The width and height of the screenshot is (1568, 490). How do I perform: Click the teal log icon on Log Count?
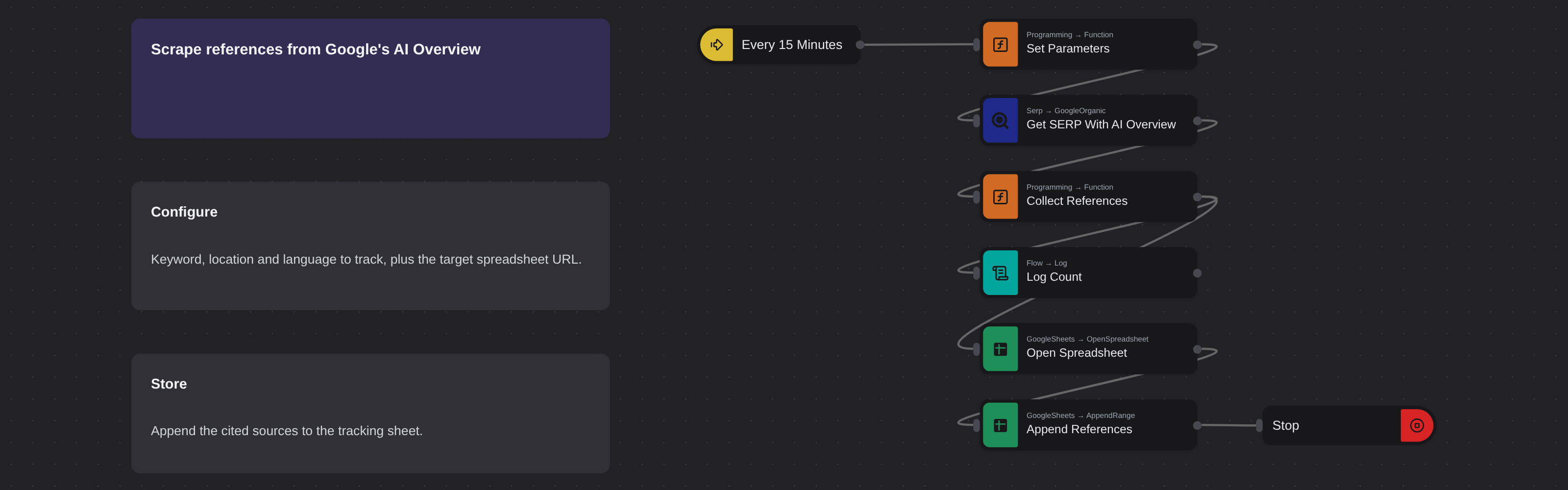coord(1000,273)
